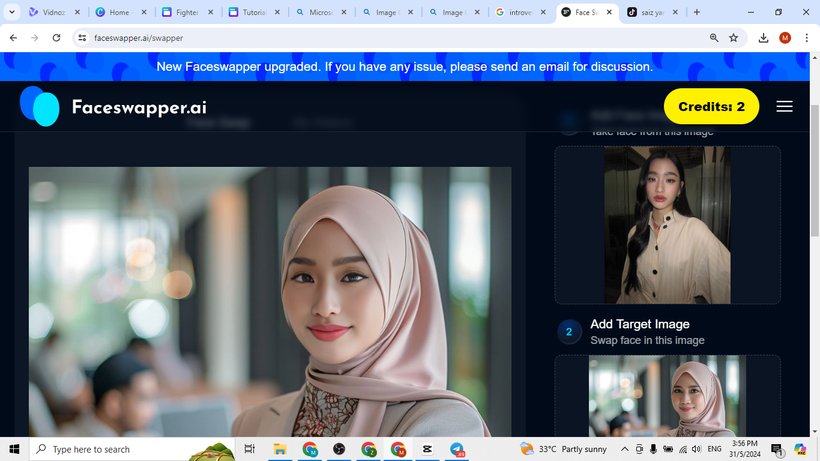Open the Chrome profile avatar M
The height and width of the screenshot is (461, 820).
pyautogui.click(x=785, y=38)
